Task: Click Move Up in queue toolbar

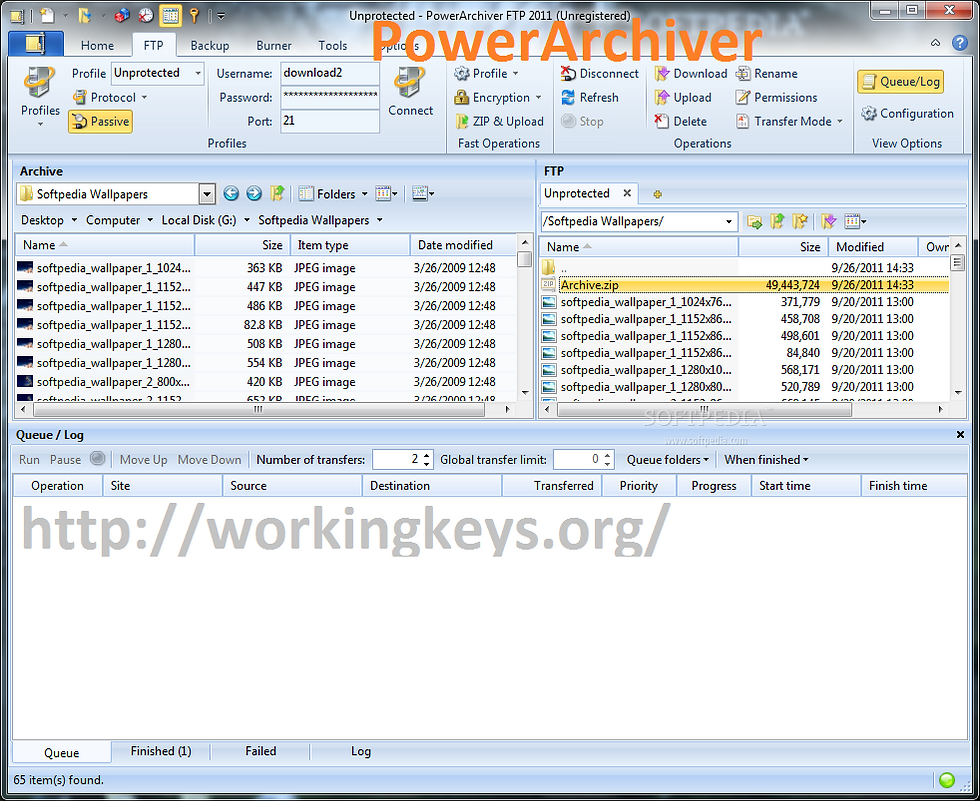Action: pyautogui.click(x=144, y=460)
